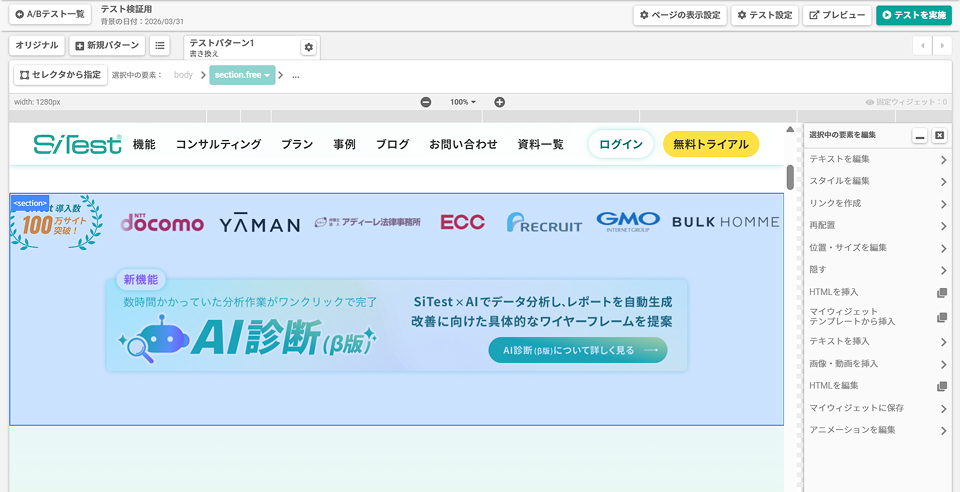Expand 位置・サイズを編集 option
Viewport: 960px width, 492px height.
879,248
